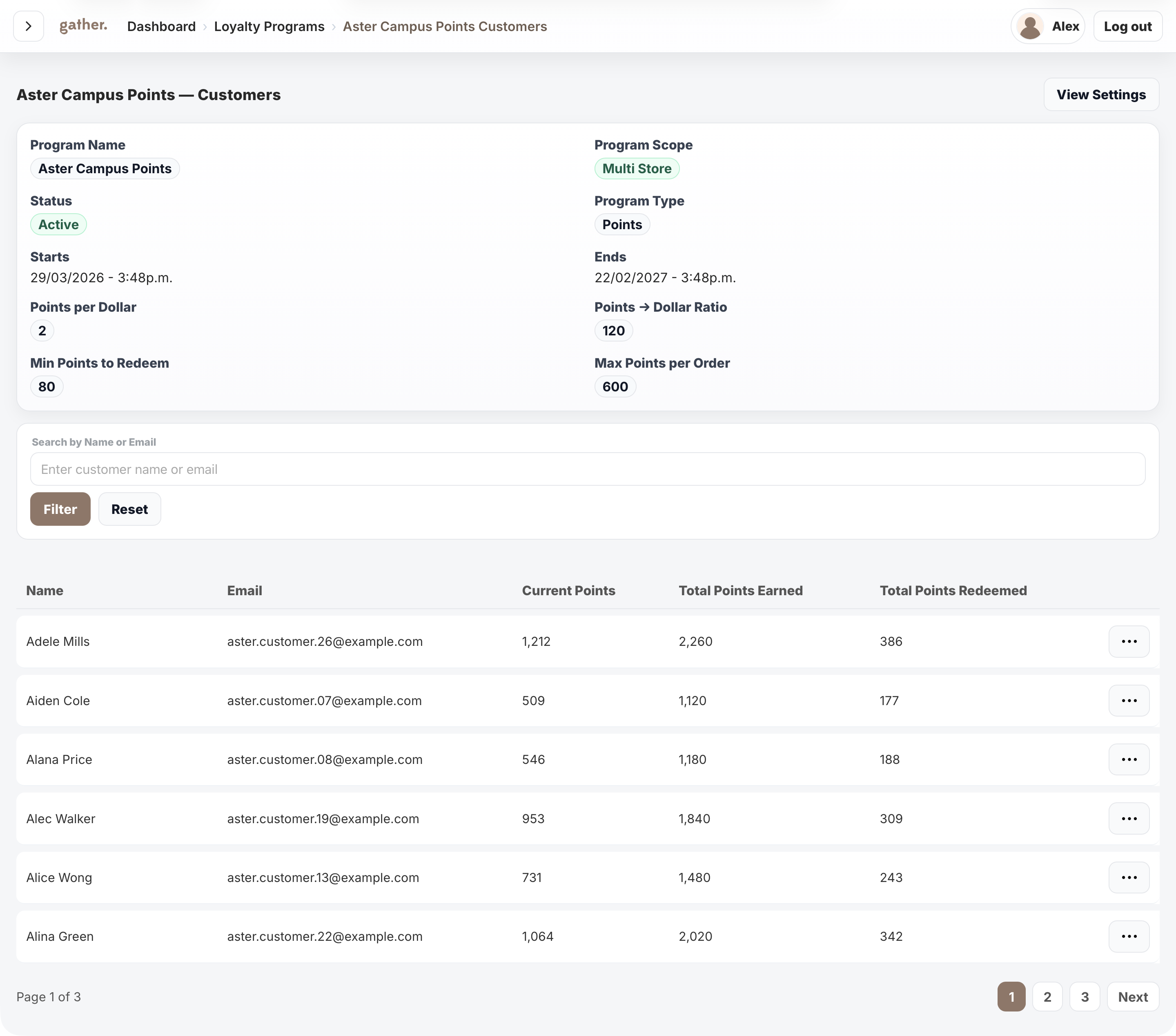The width and height of the screenshot is (1176, 1036).
Task: Click the end date 22/02/2027 text
Action: [665, 277]
